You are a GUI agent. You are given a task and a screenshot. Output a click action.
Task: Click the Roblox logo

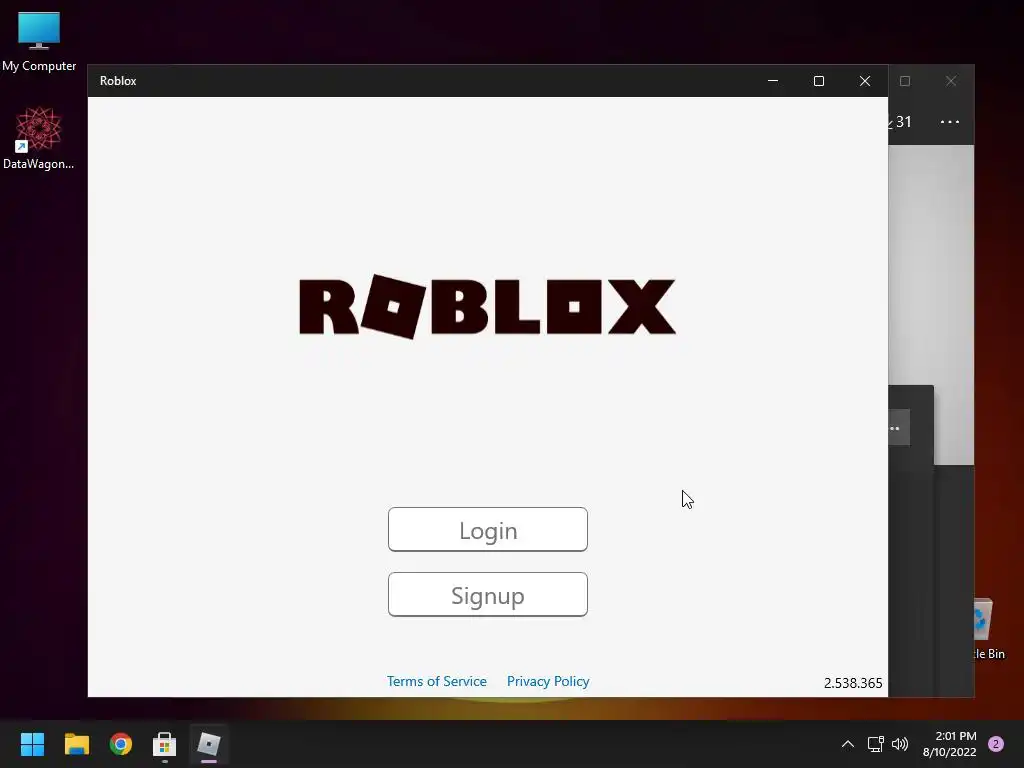point(487,307)
